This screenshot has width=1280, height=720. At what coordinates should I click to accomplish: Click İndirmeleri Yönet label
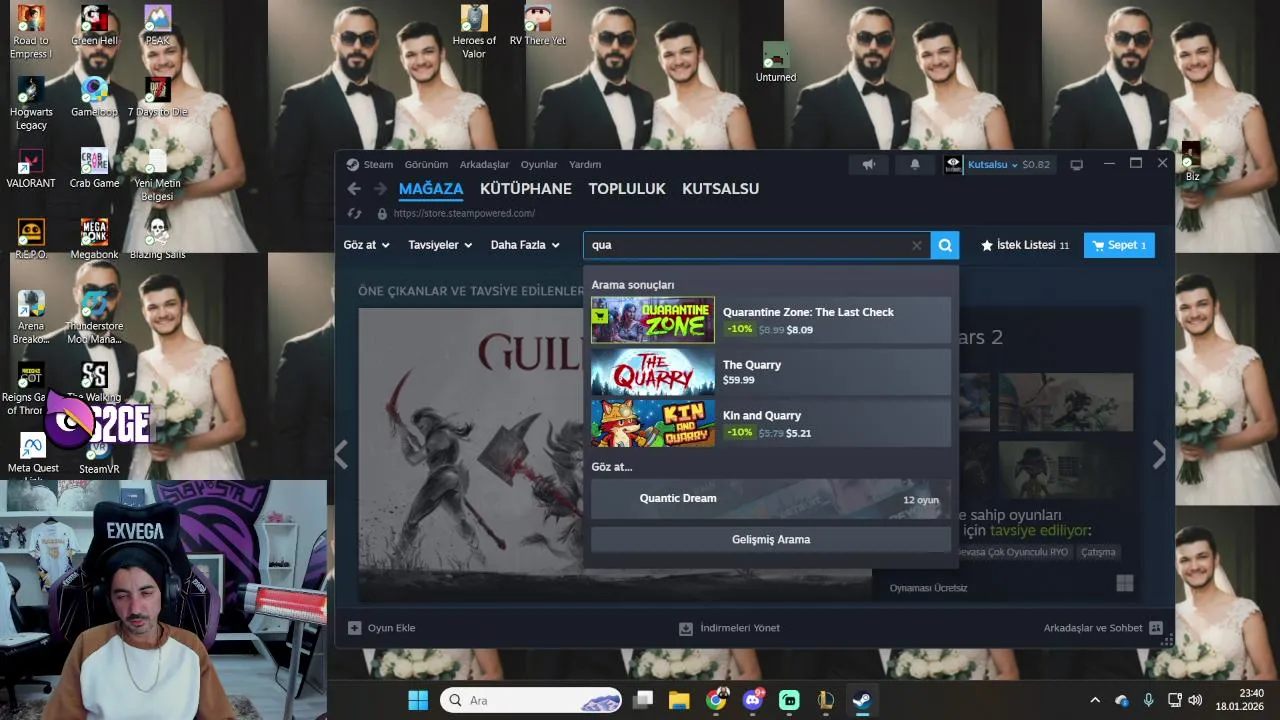tap(740, 628)
